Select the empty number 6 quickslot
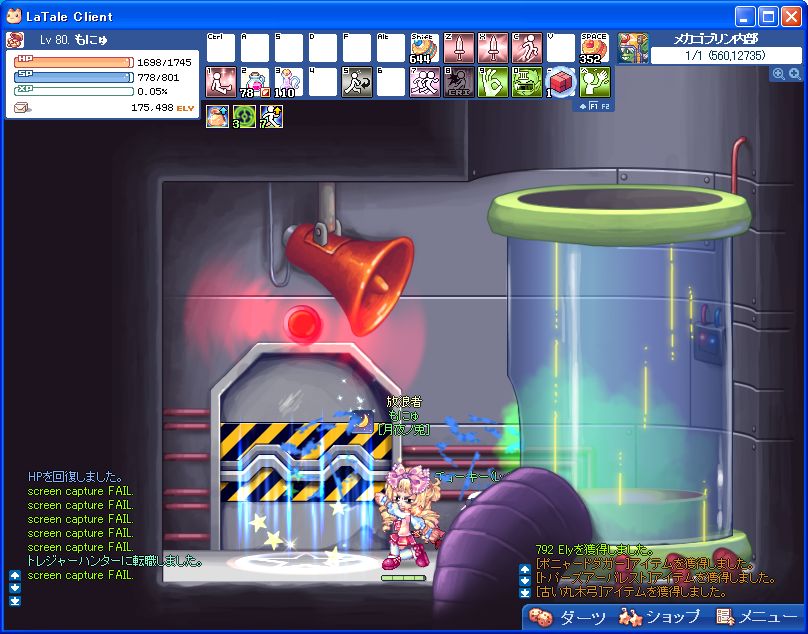The width and height of the screenshot is (808, 634). pyautogui.click(x=391, y=82)
